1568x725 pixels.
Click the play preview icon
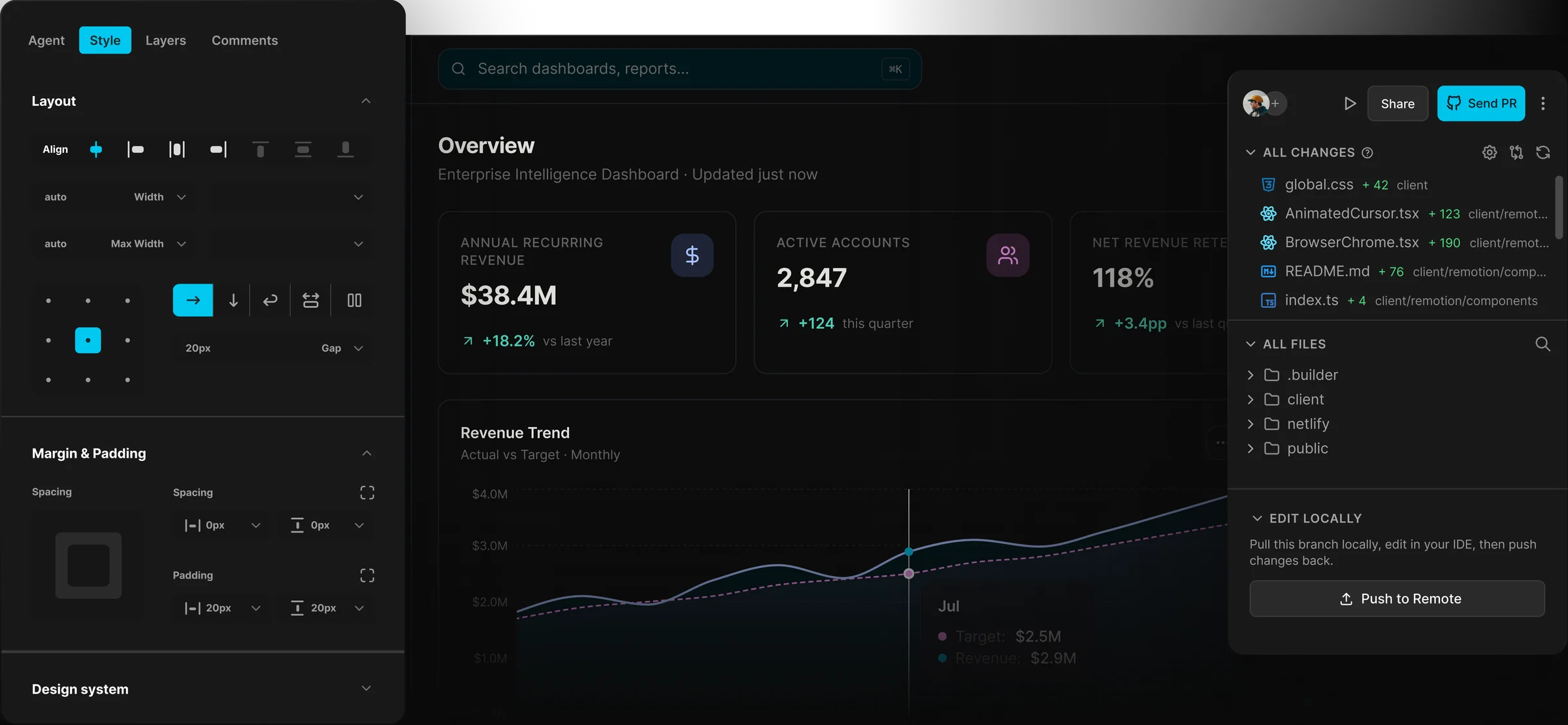click(1350, 103)
